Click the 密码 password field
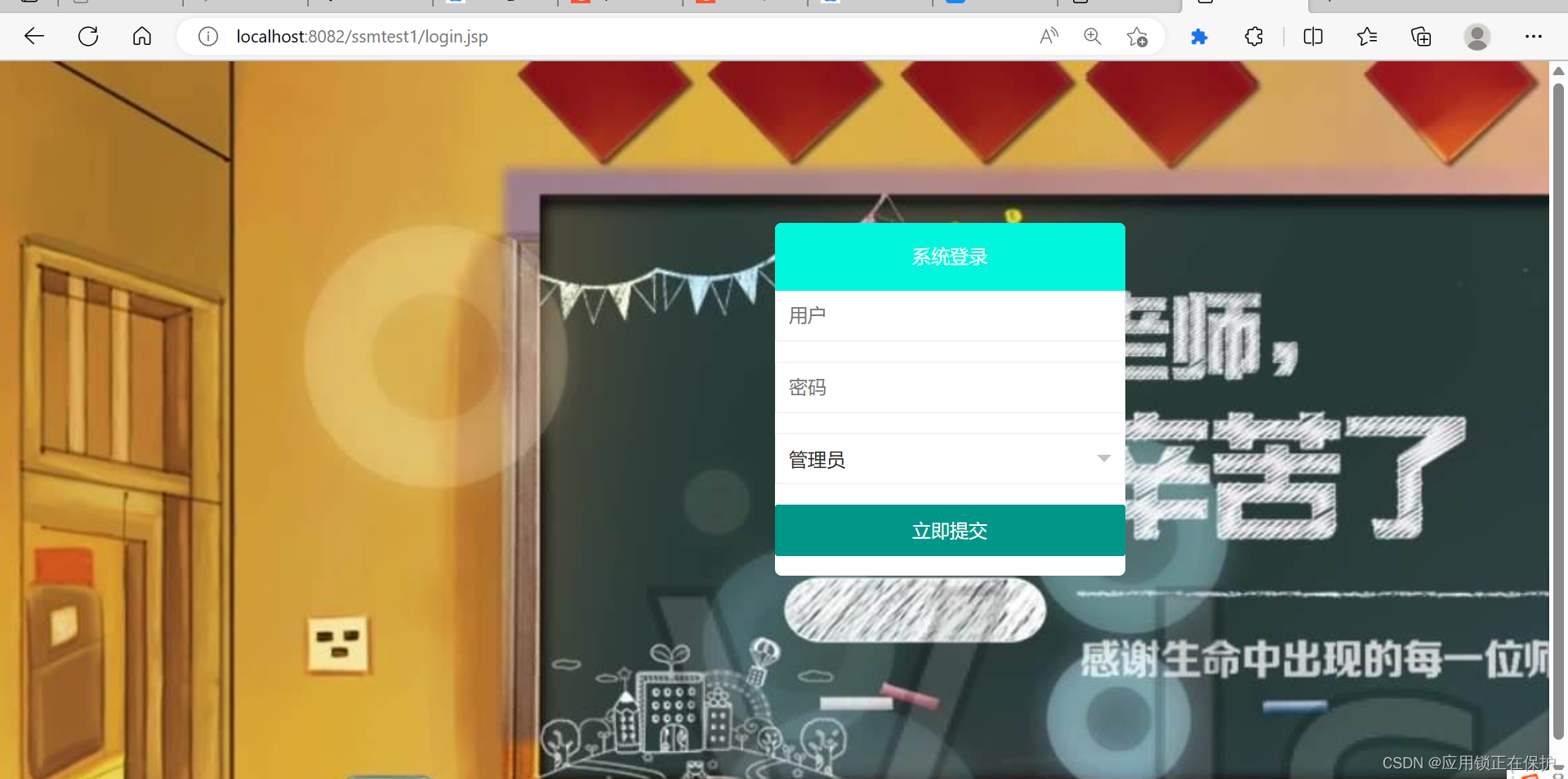1568x779 pixels. 949,387
